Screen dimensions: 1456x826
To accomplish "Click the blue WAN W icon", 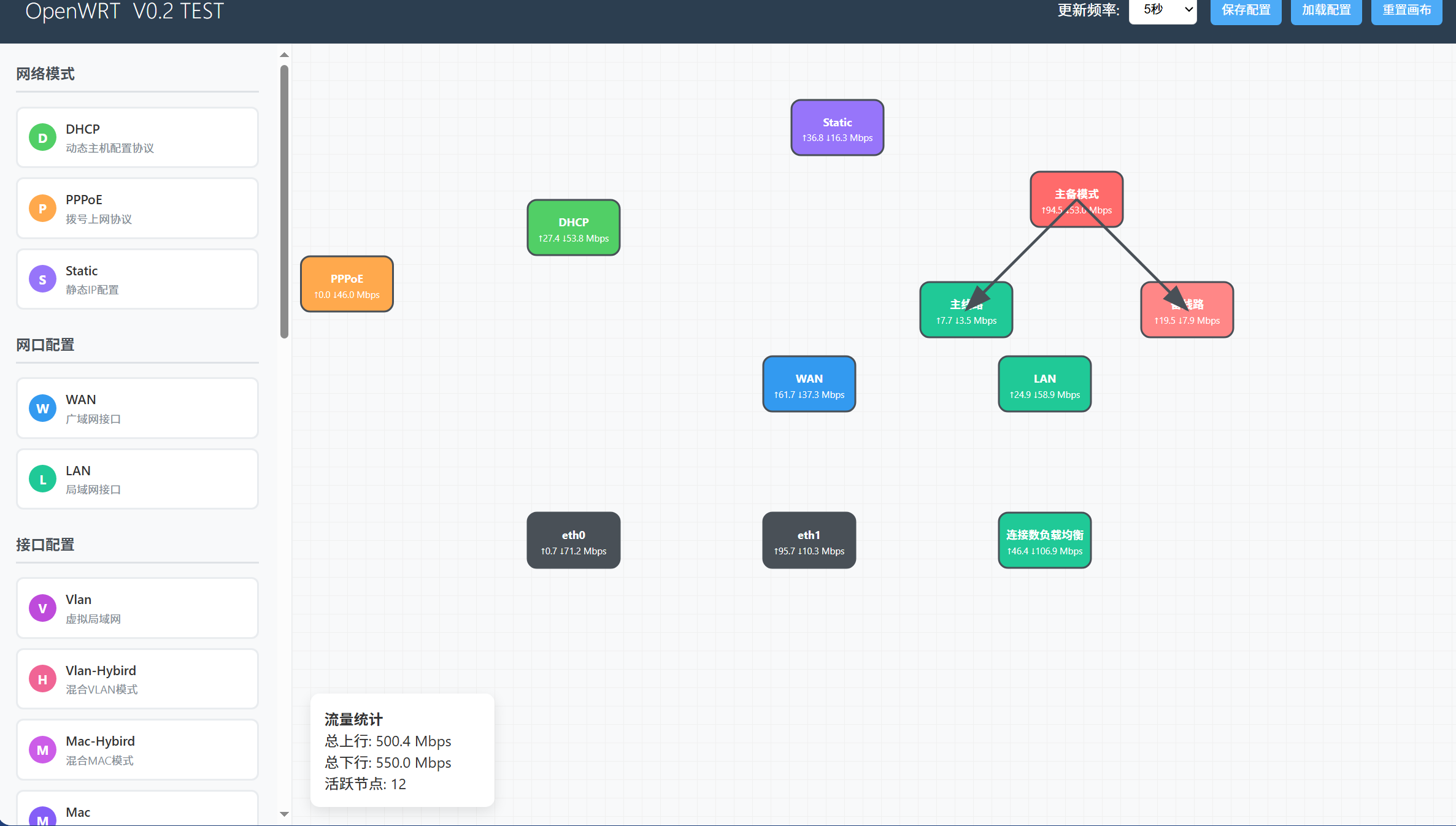I will pos(42,408).
